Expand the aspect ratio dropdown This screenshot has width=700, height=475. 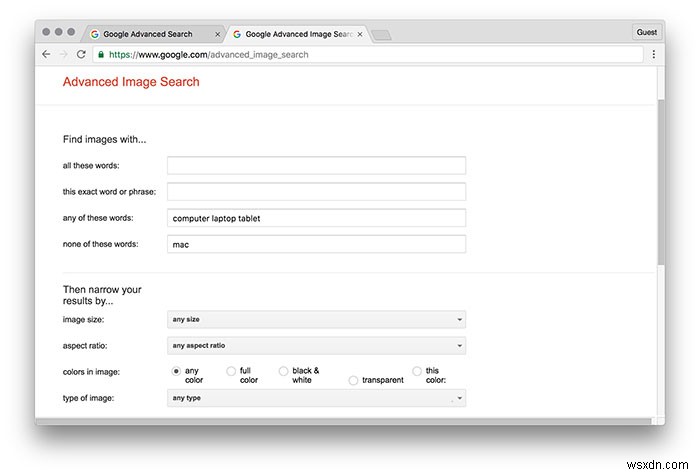pyautogui.click(x=316, y=346)
